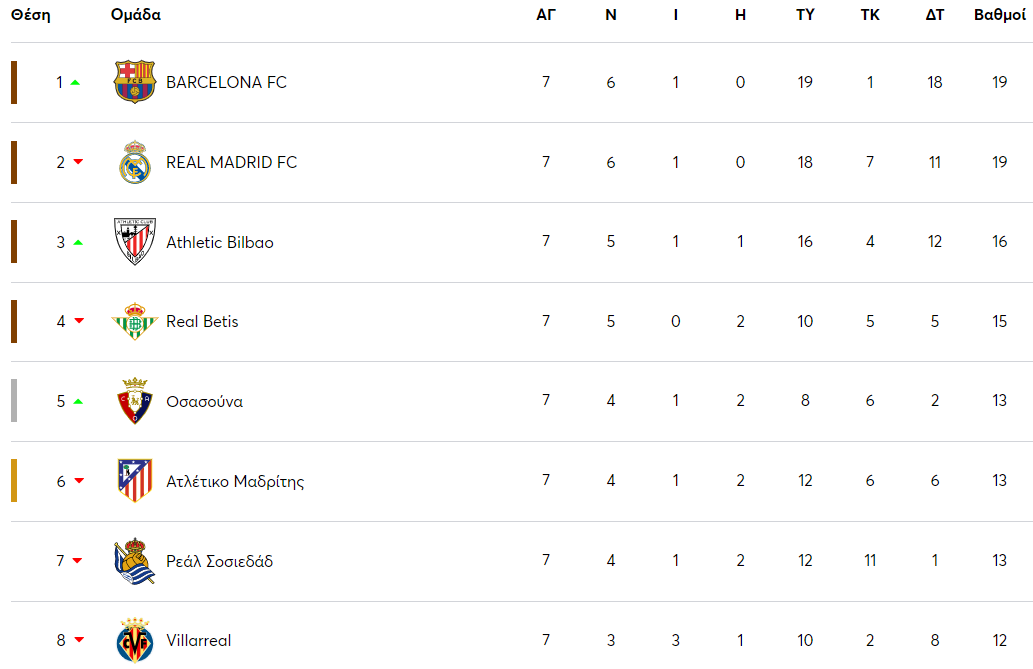
Task: Click the ΔΤ column header
Action: pos(935,15)
